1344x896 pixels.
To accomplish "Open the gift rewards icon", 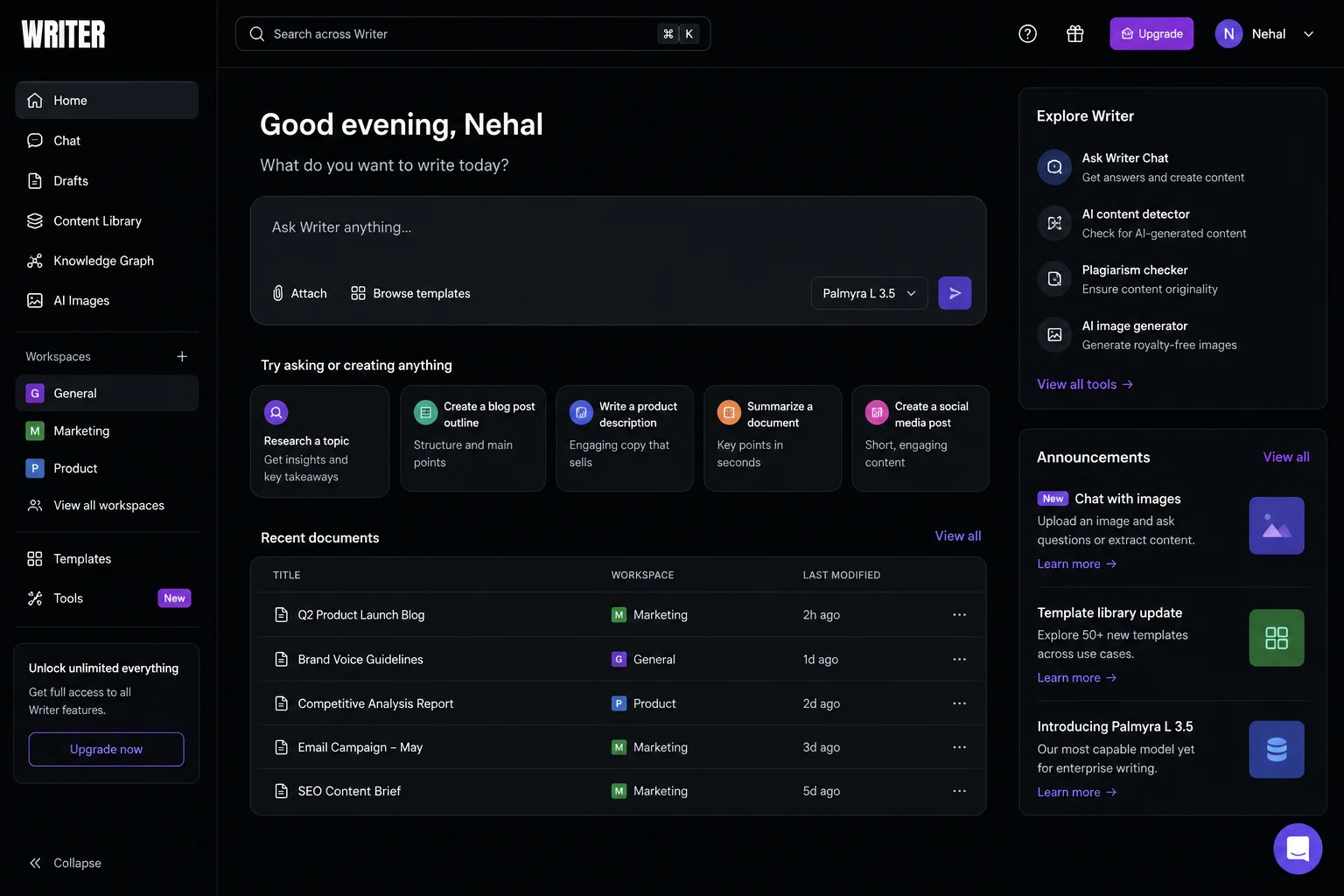I will coord(1075,34).
